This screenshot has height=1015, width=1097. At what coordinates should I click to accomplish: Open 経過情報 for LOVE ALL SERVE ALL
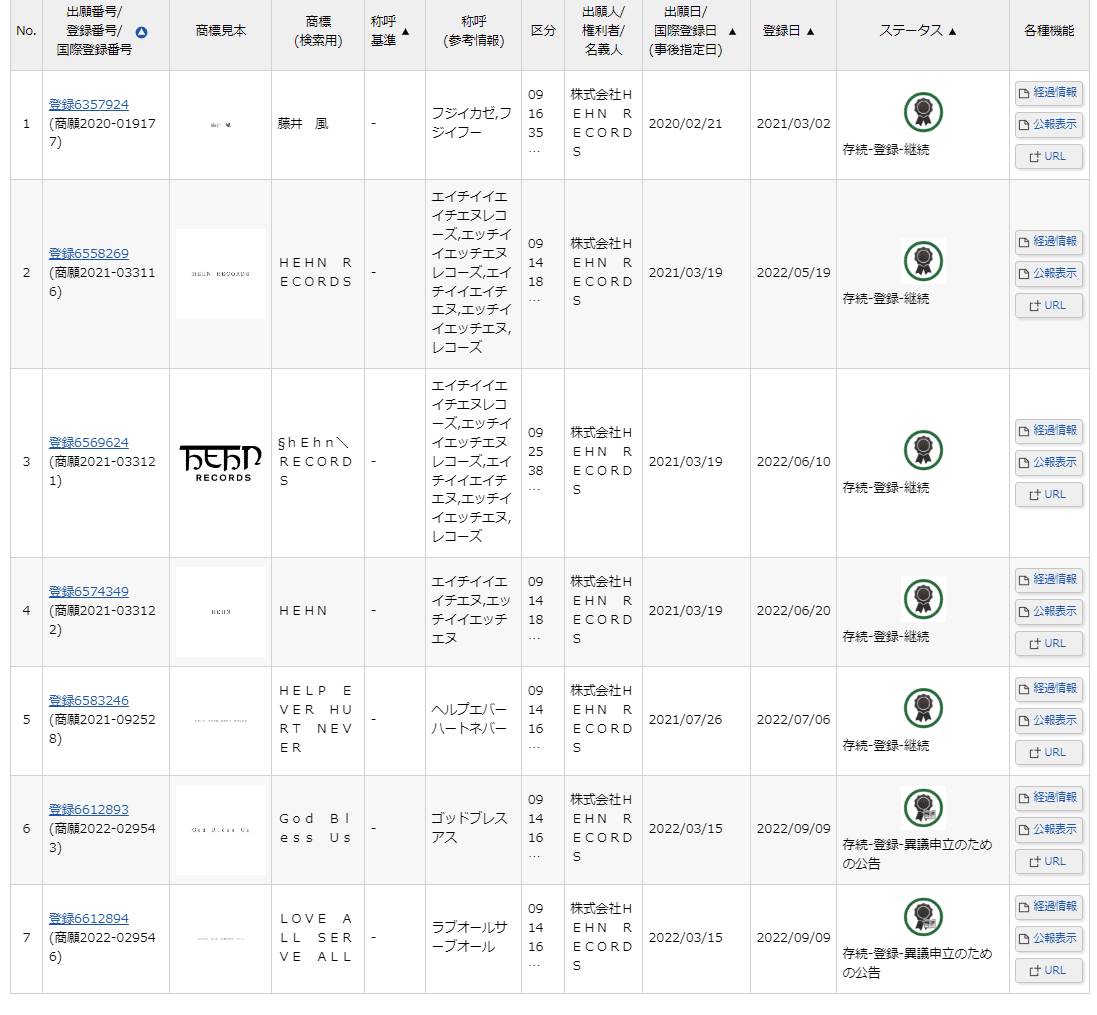[1049, 907]
